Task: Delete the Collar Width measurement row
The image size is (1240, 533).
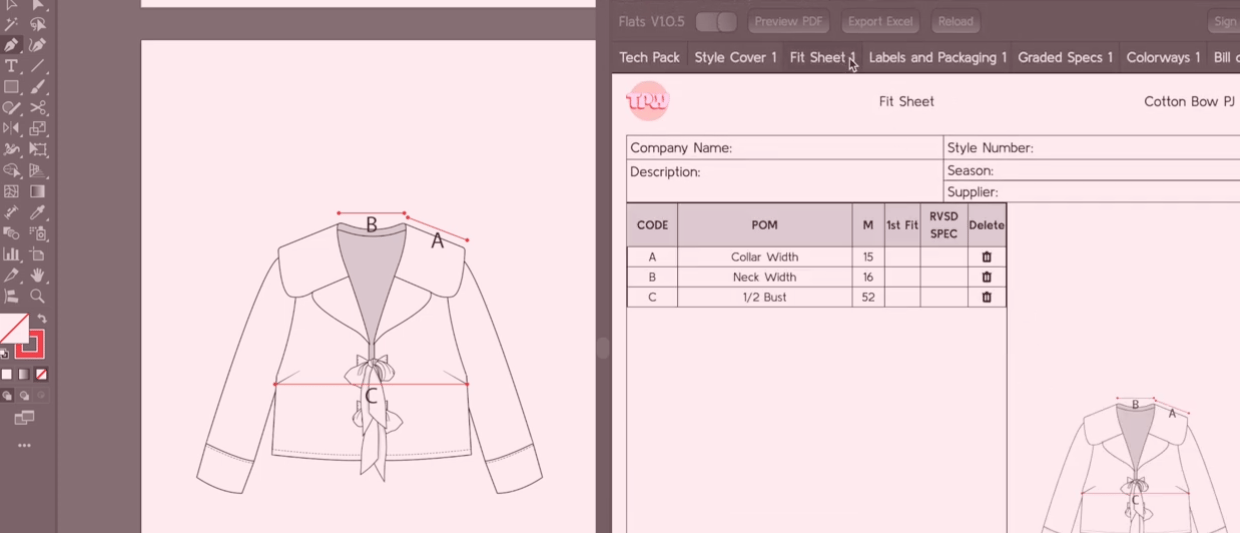Action: pos(987,257)
